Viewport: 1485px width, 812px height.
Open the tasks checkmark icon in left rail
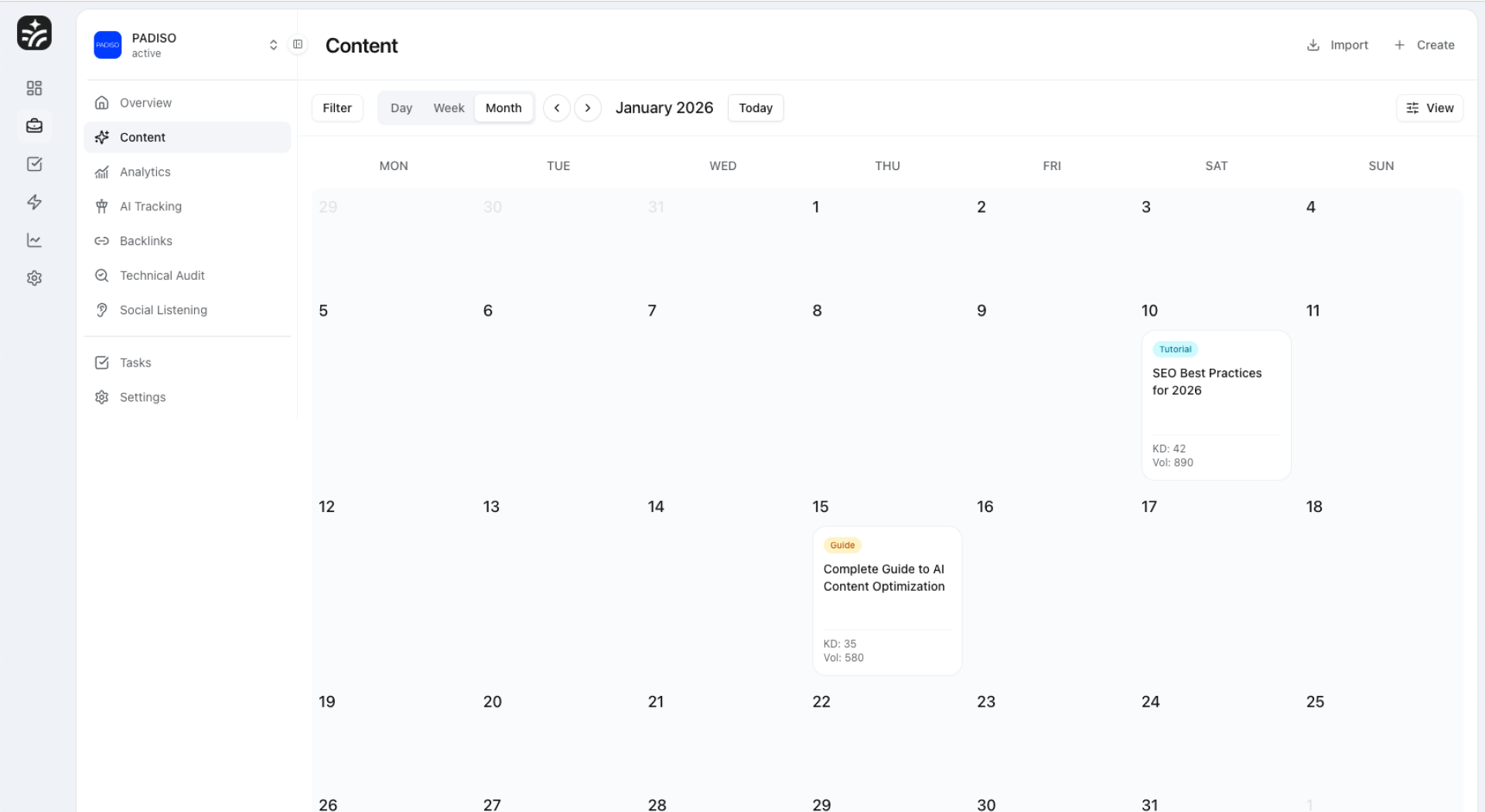click(34, 164)
